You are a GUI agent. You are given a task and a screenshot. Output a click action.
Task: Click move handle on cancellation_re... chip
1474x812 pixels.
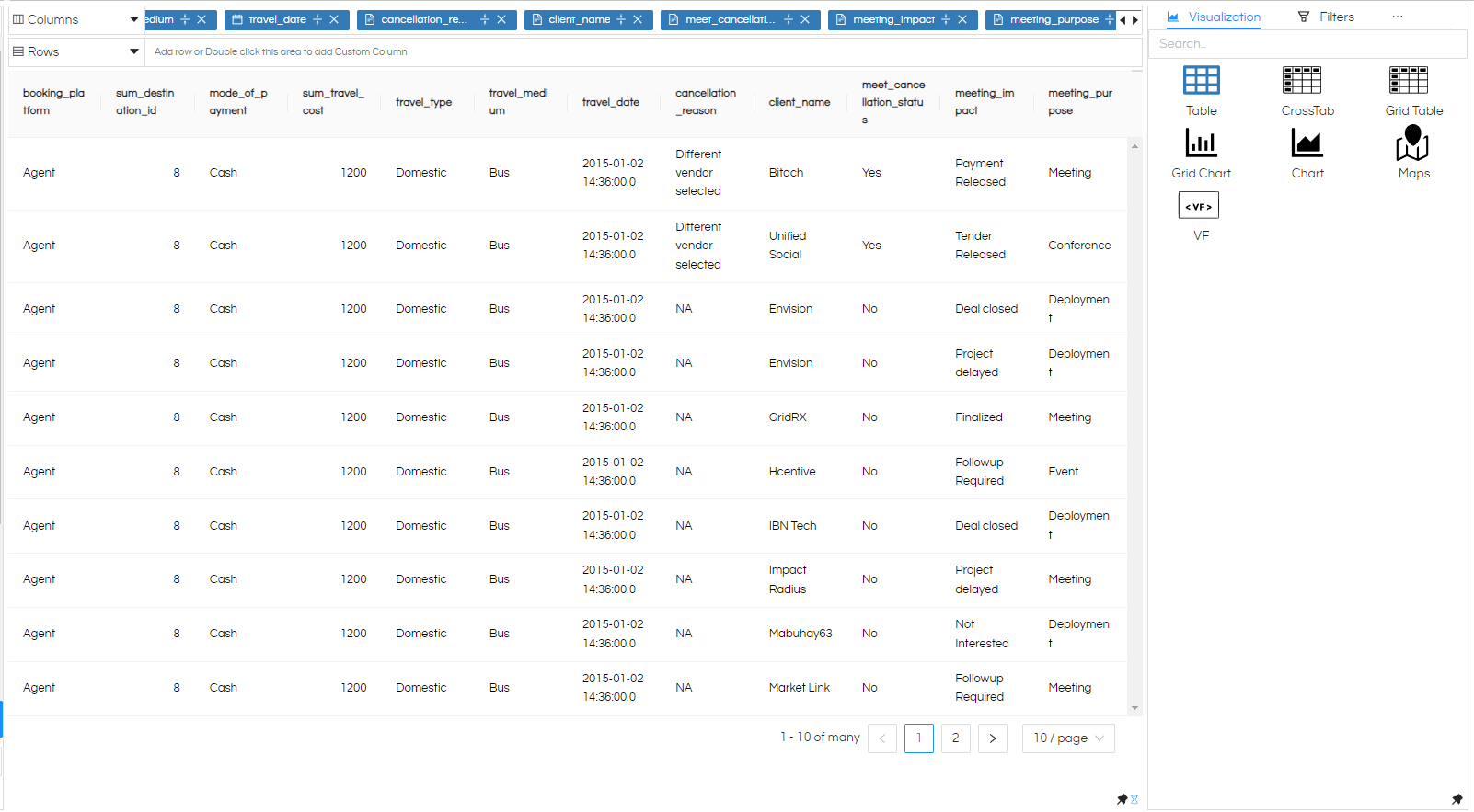pyautogui.click(x=485, y=19)
